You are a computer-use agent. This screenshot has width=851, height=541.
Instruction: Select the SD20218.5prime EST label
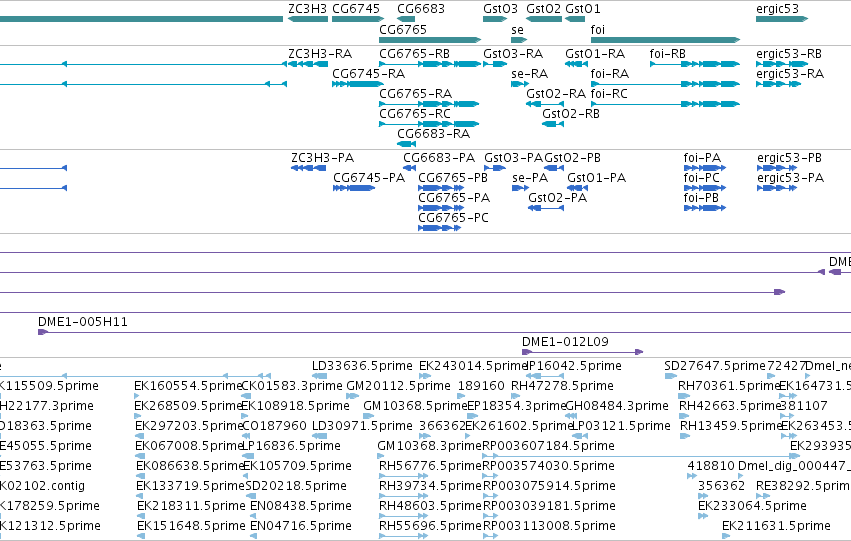296,486
